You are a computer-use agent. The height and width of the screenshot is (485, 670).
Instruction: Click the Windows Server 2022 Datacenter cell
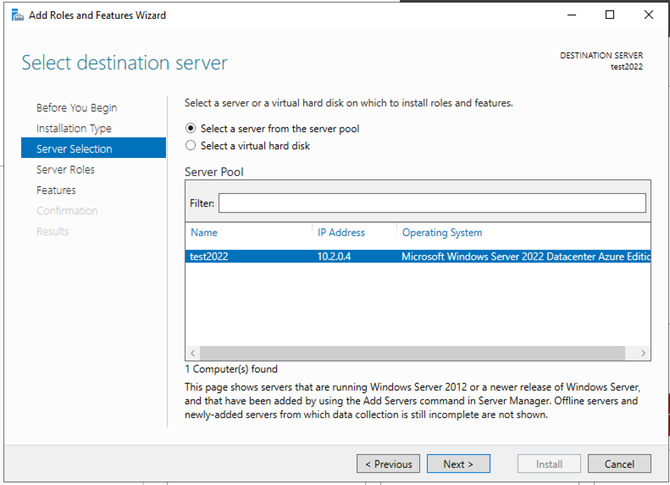[x=526, y=256]
